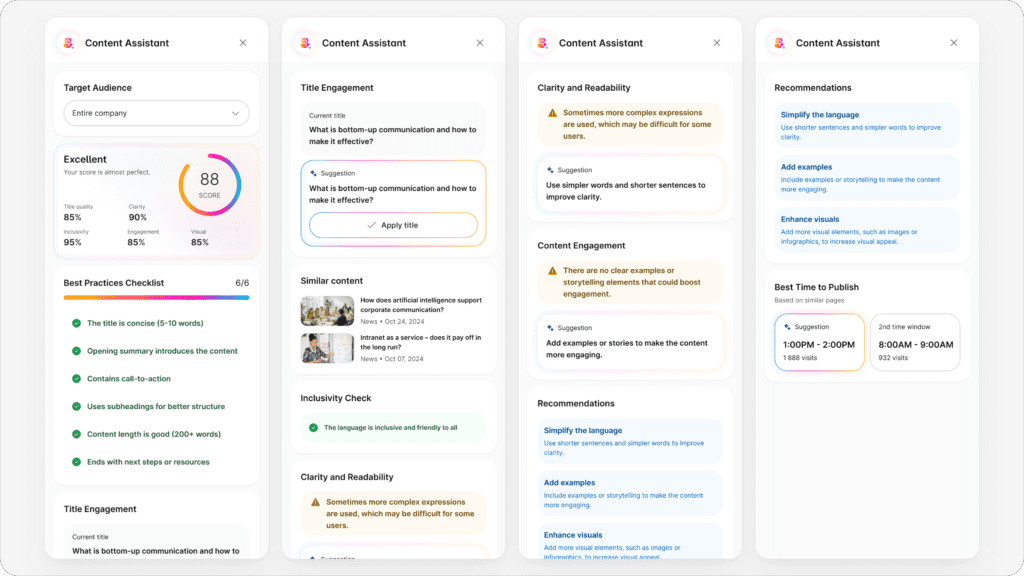Apply the suggested title
The height and width of the screenshot is (576, 1024).
[393, 225]
